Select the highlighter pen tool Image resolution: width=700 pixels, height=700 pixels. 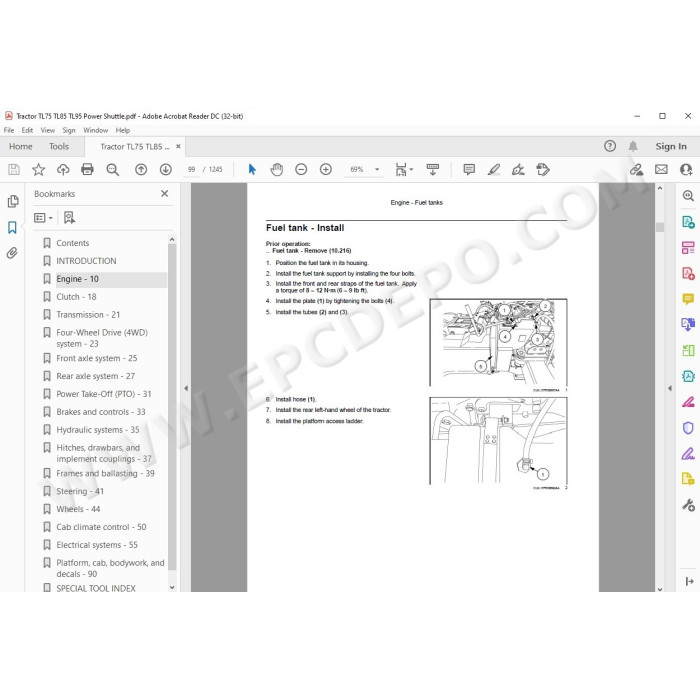[x=494, y=170]
